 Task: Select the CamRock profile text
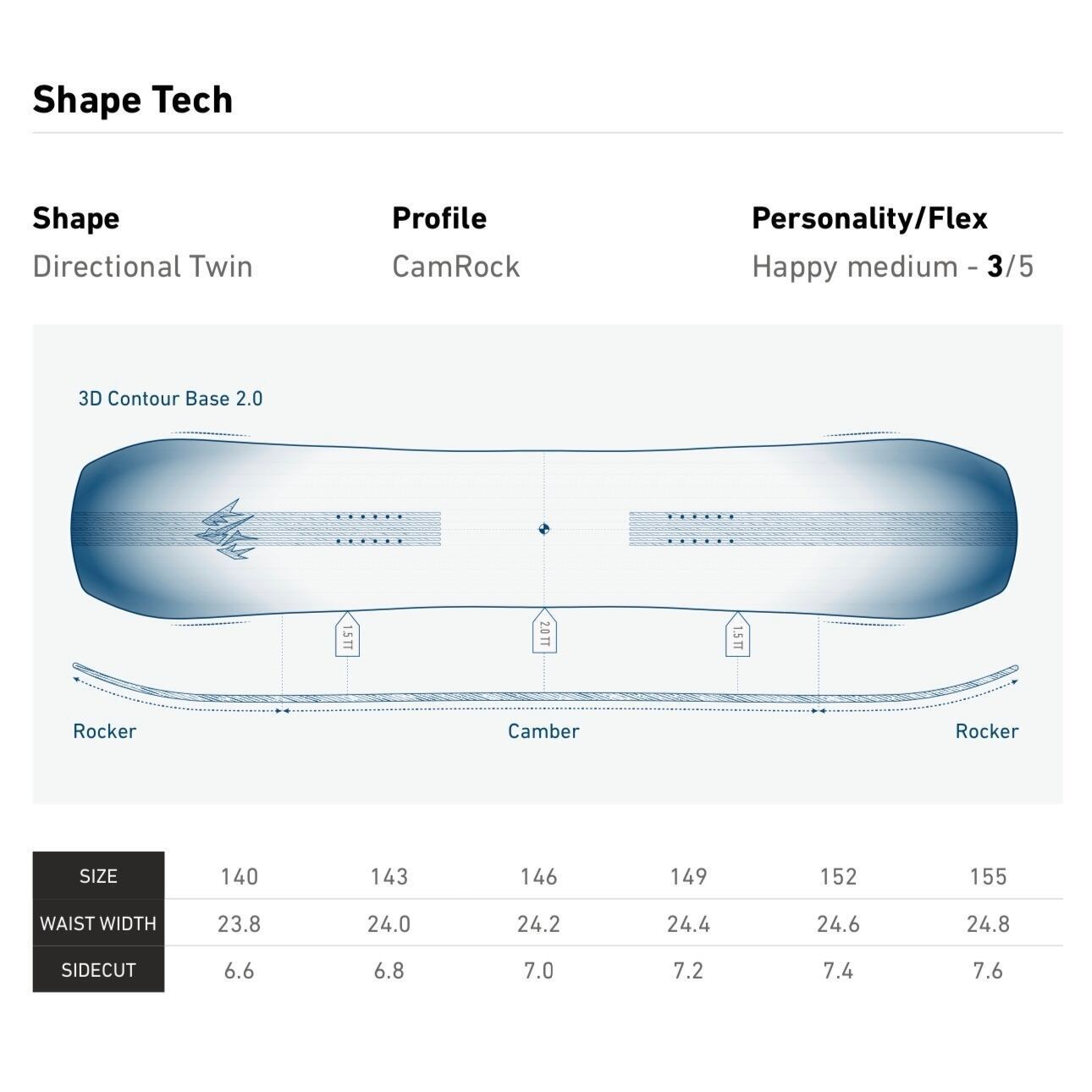455,267
